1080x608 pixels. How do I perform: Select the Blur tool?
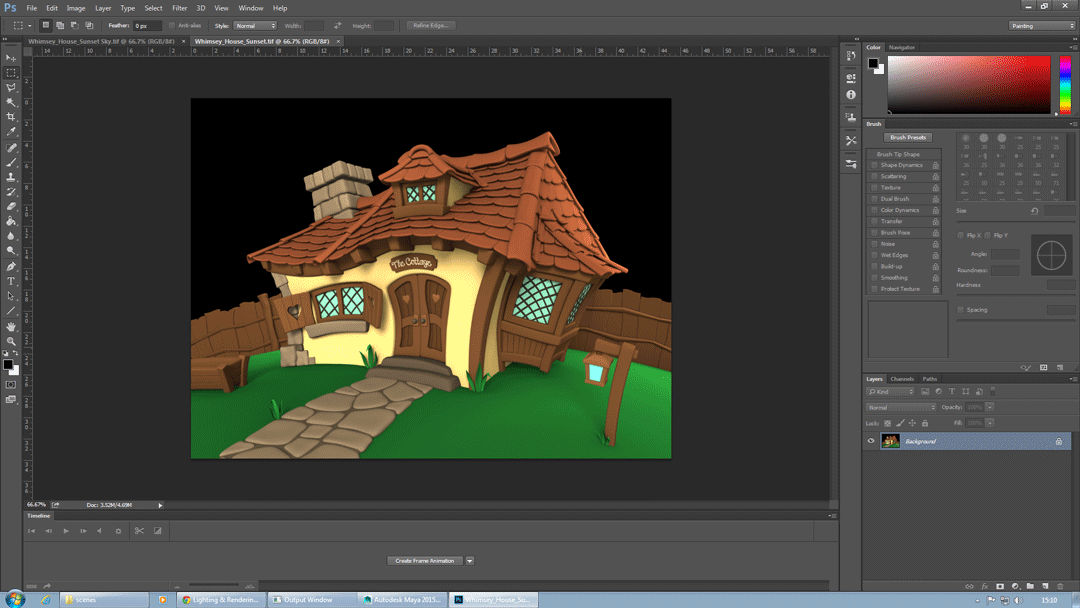11,235
